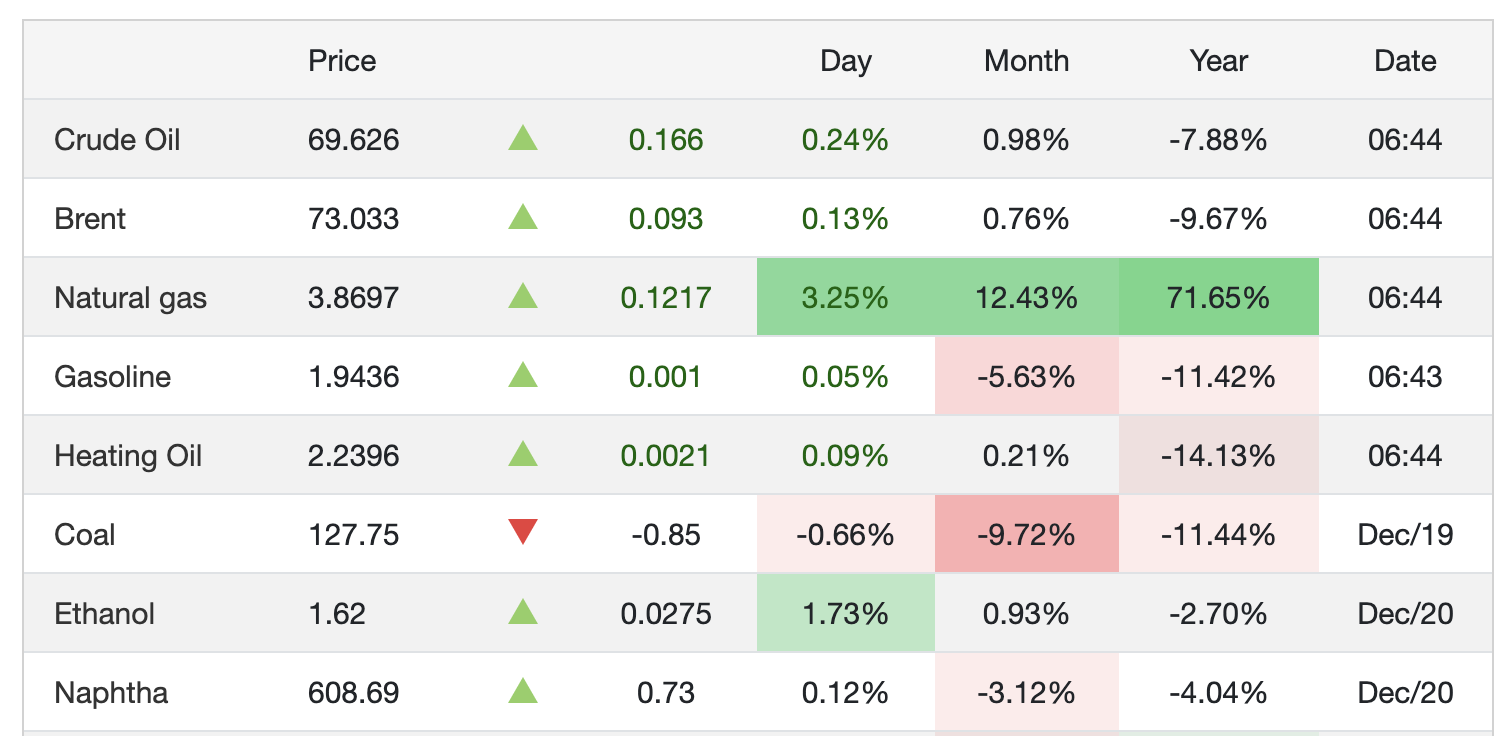1510x736 pixels.
Task: Click the 0.05% day cell for Gasoline
Action: (x=846, y=376)
